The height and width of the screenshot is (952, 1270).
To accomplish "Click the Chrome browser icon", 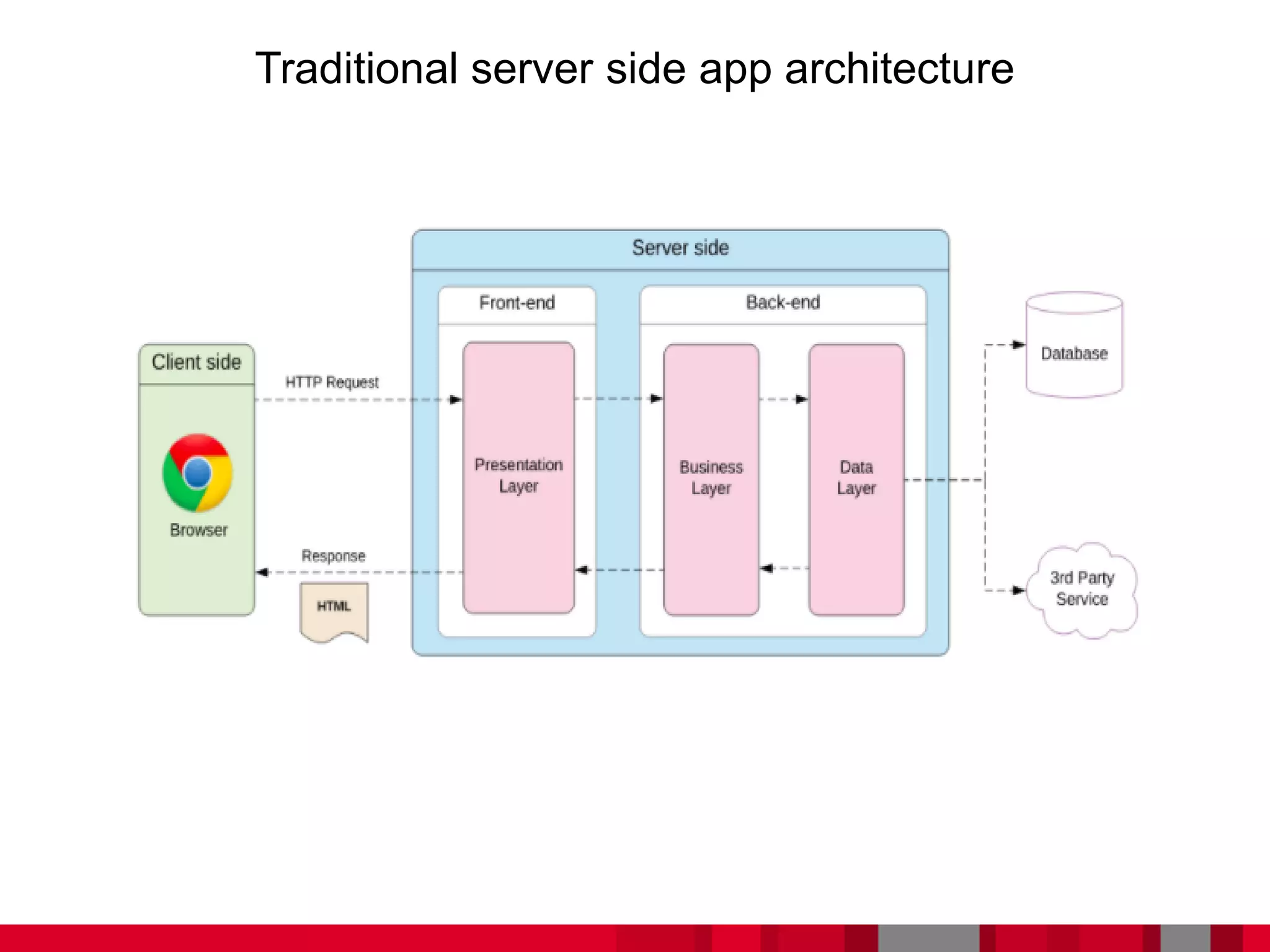I will (197, 473).
